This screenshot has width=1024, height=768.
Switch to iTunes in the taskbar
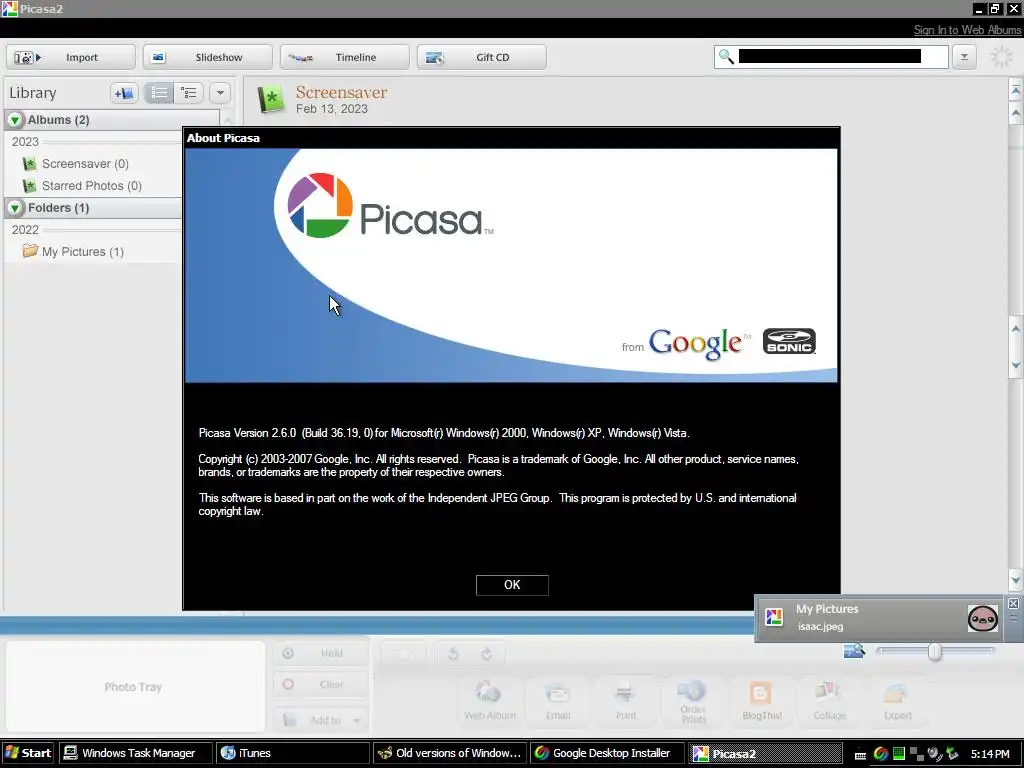(292, 753)
